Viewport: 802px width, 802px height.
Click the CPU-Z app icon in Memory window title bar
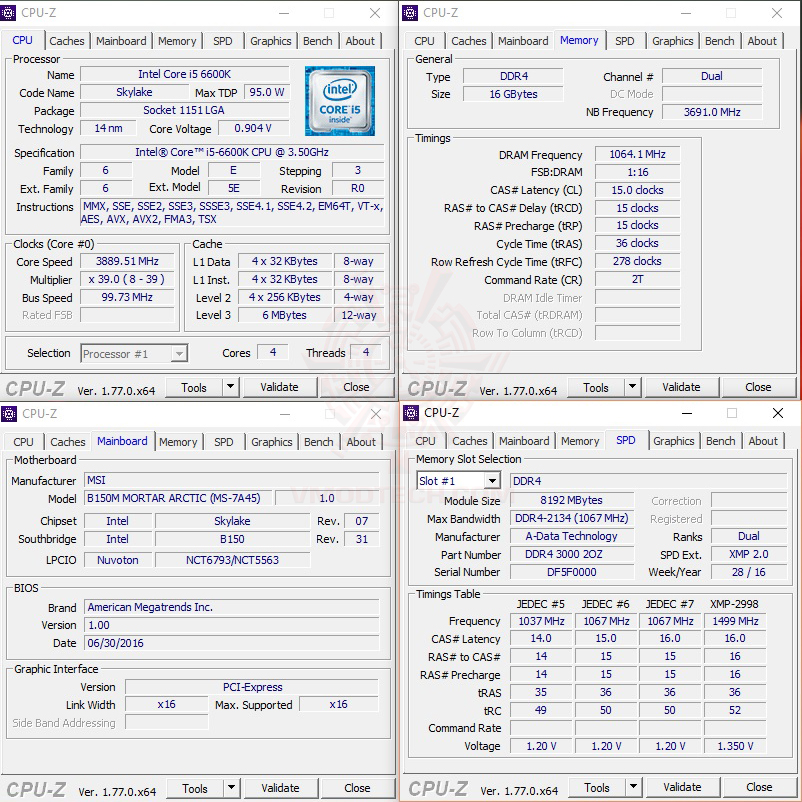(x=410, y=13)
